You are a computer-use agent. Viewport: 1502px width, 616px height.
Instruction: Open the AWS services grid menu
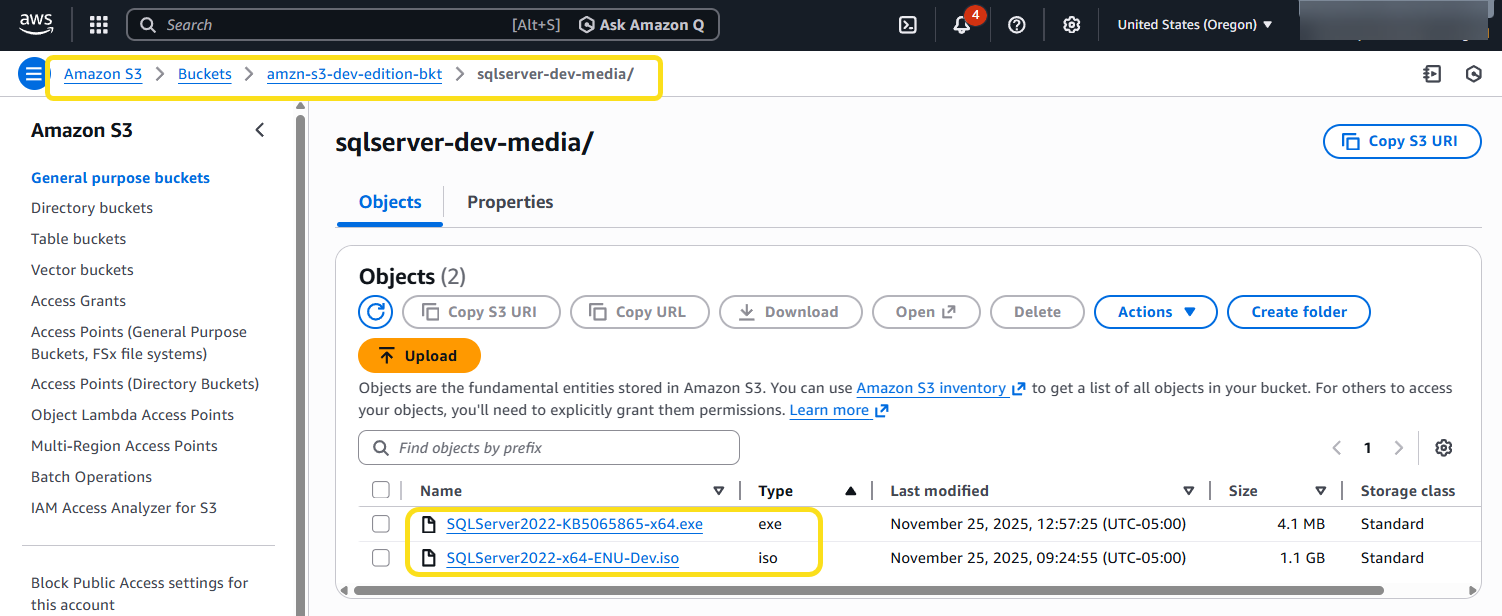(99, 25)
